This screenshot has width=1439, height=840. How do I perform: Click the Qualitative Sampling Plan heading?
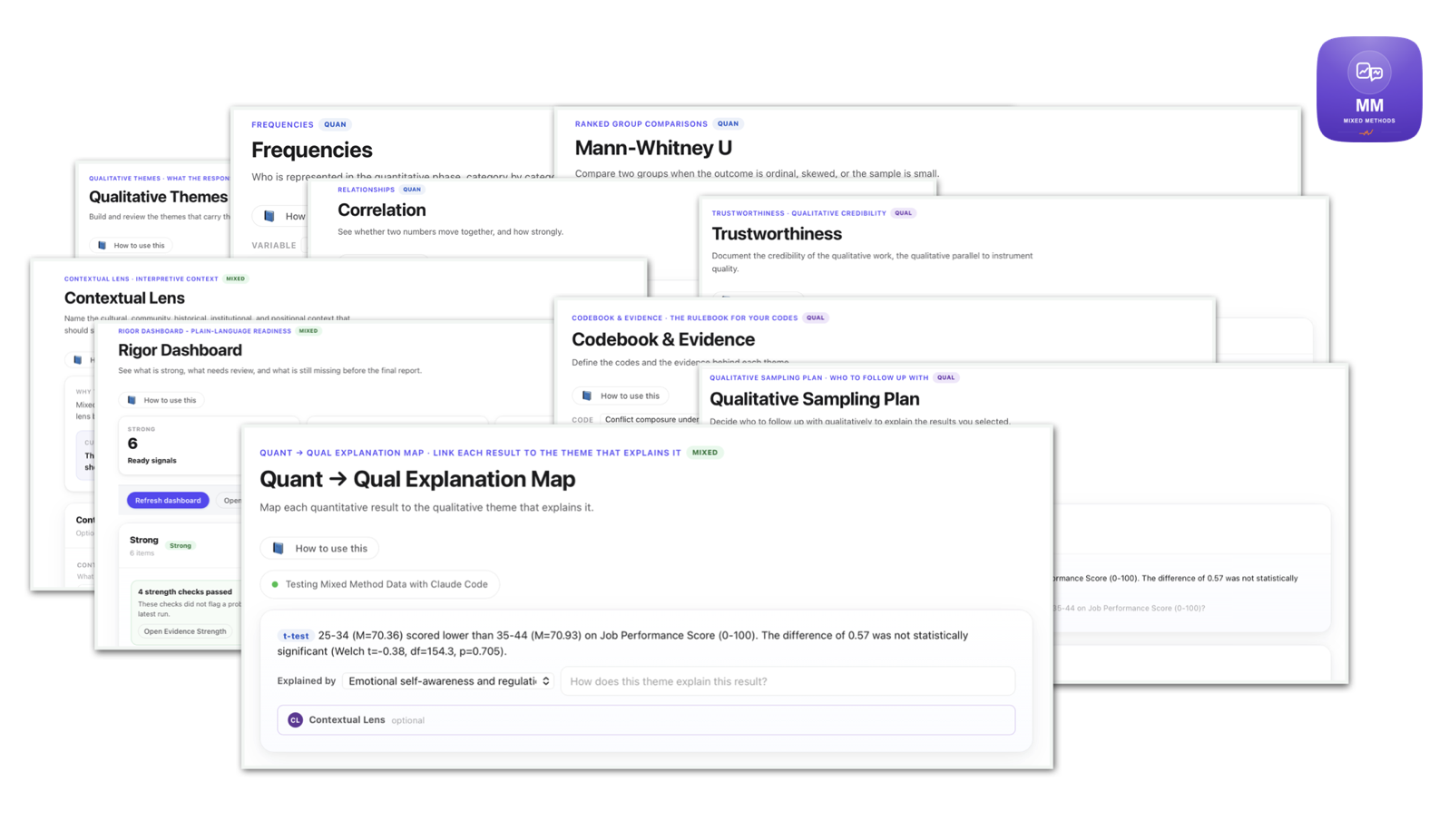click(x=815, y=399)
